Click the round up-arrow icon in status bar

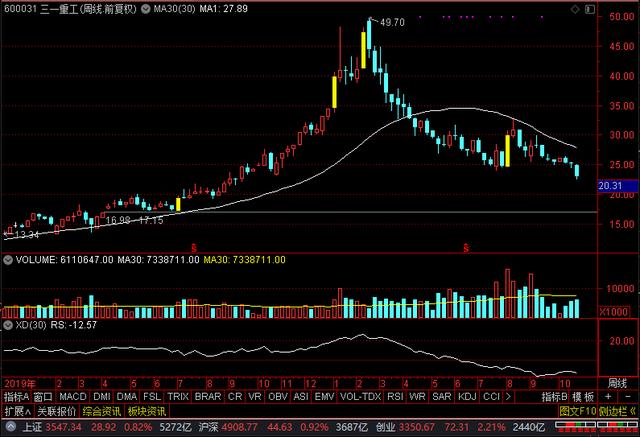click(x=11, y=427)
